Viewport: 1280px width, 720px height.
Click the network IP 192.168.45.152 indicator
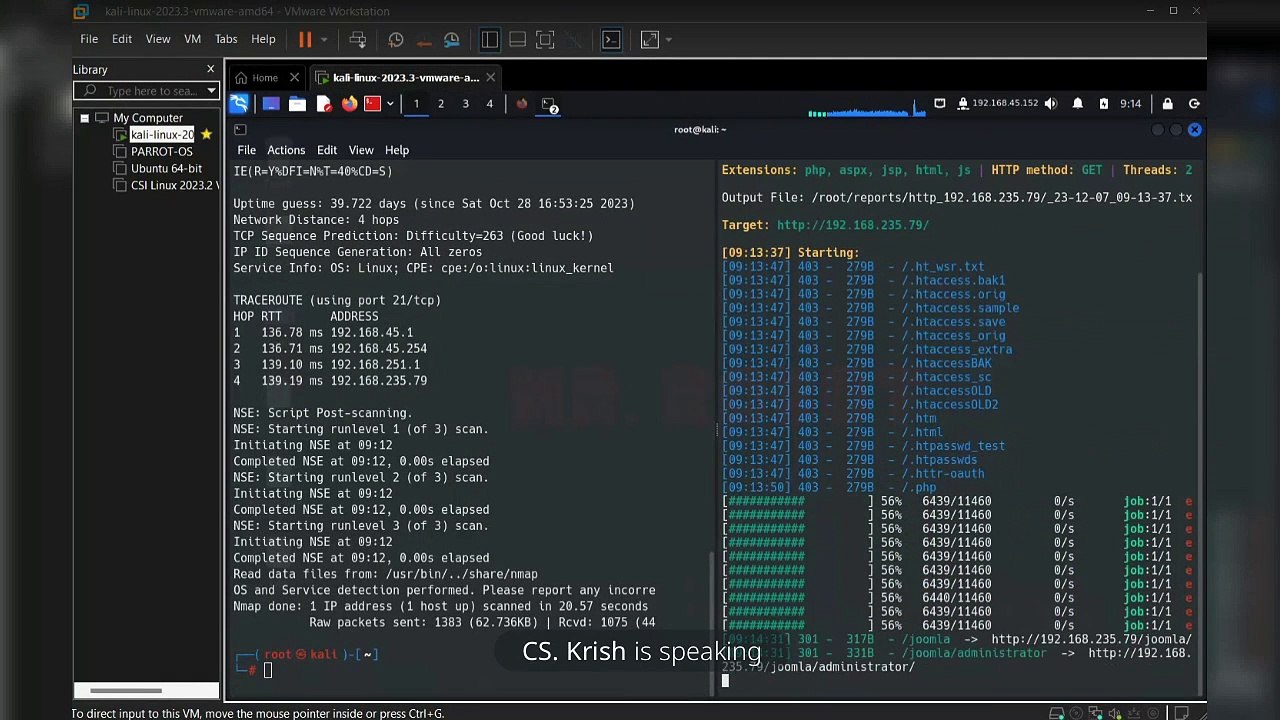click(x=997, y=104)
